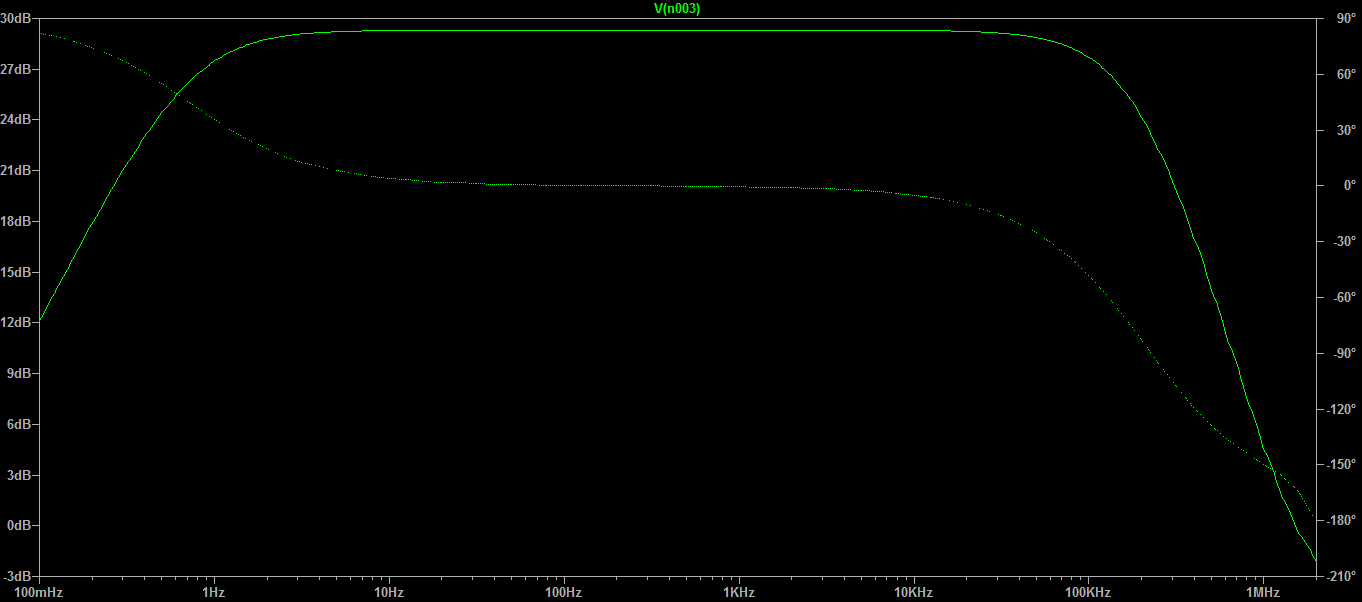Click the 100mHz frequency axis label
Image resolution: width=1362 pixels, height=602 pixels.
pos(40,593)
